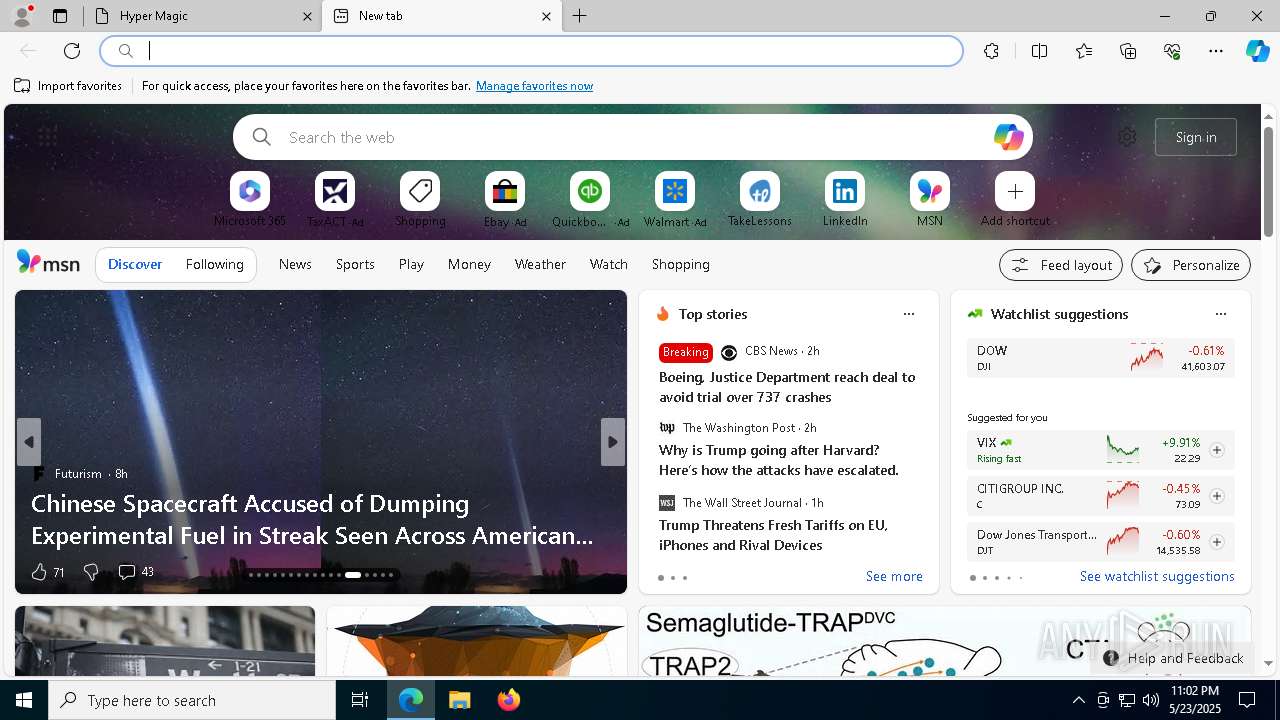Select the Following feed tab
Image resolution: width=1280 pixels, height=720 pixels.
(x=214, y=264)
